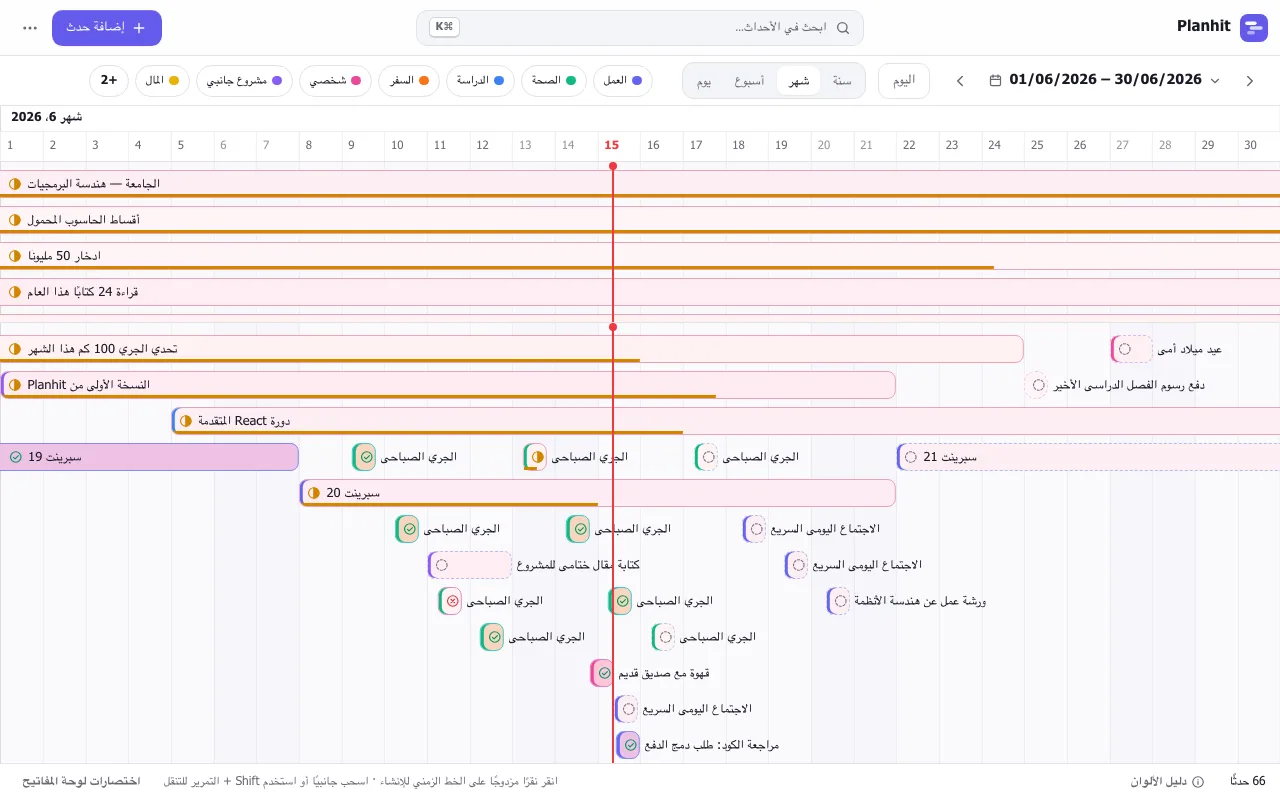Click check icon on قهوة مع صديق قديم
This screenshot has height=800, width=1280.
(604, 673)
